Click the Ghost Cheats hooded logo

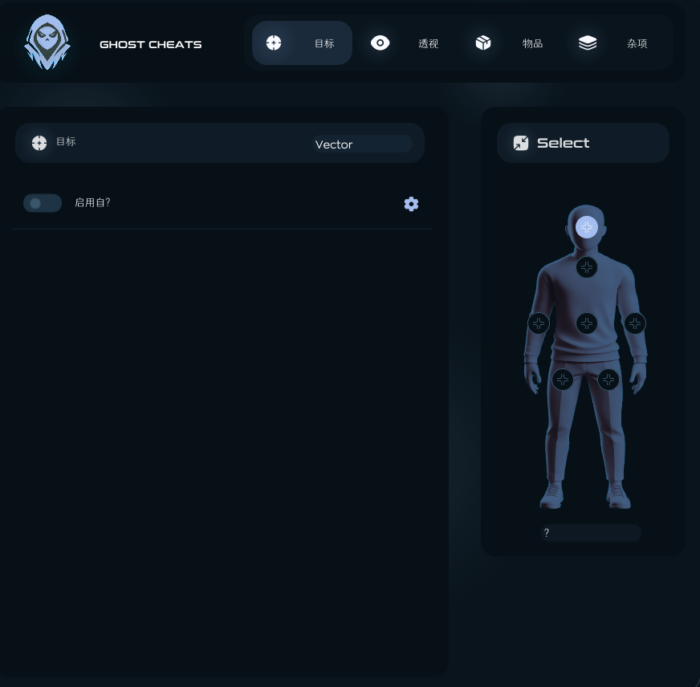tap(47, 42)
